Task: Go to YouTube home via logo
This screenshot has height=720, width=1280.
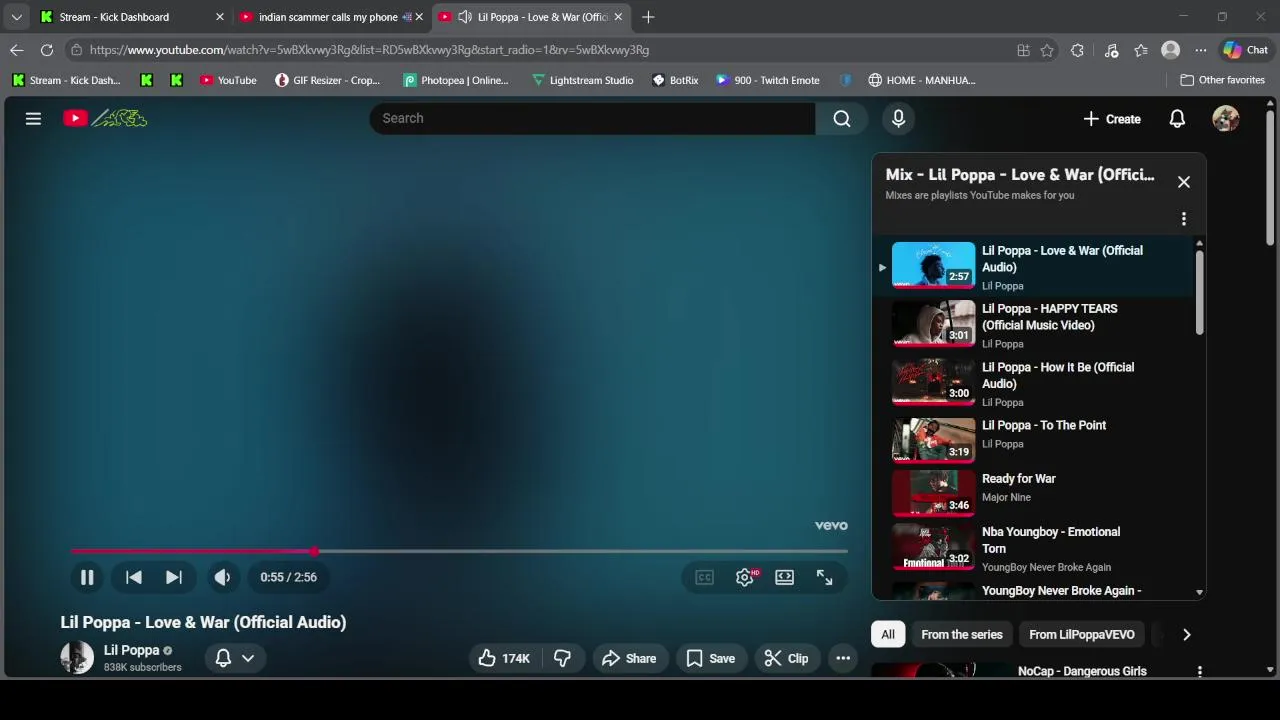Action: 104,118
